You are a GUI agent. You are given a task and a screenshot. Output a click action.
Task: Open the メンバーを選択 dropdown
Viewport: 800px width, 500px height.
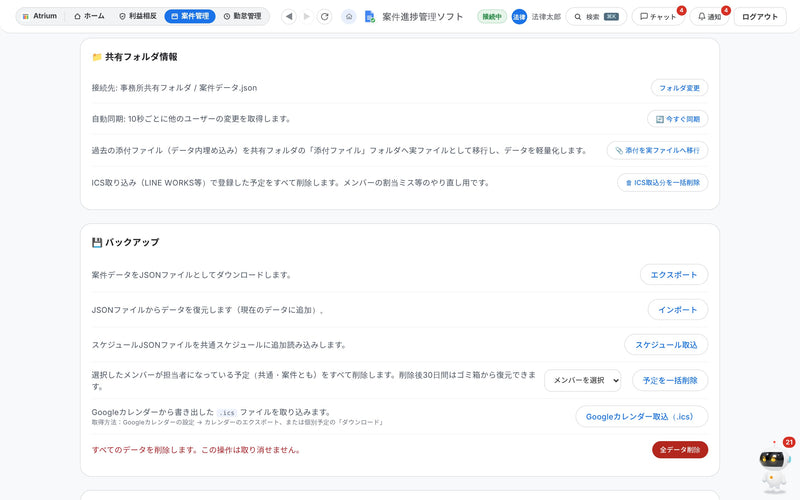pos(583,380)
